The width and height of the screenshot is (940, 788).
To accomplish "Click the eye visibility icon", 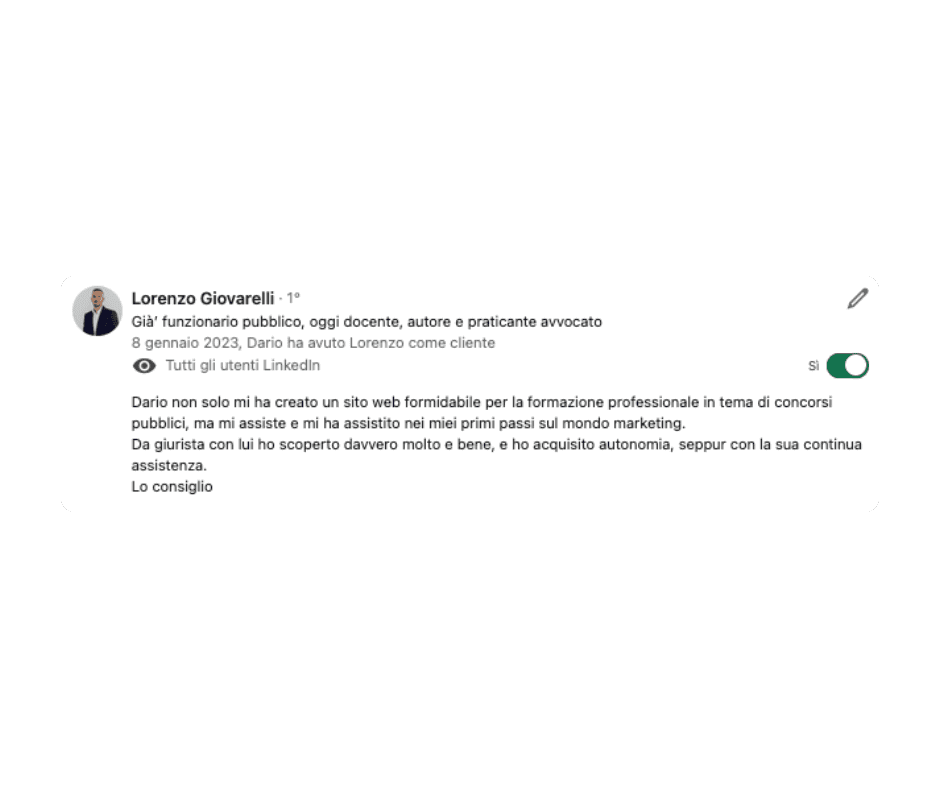I will [x=144, y=366].
